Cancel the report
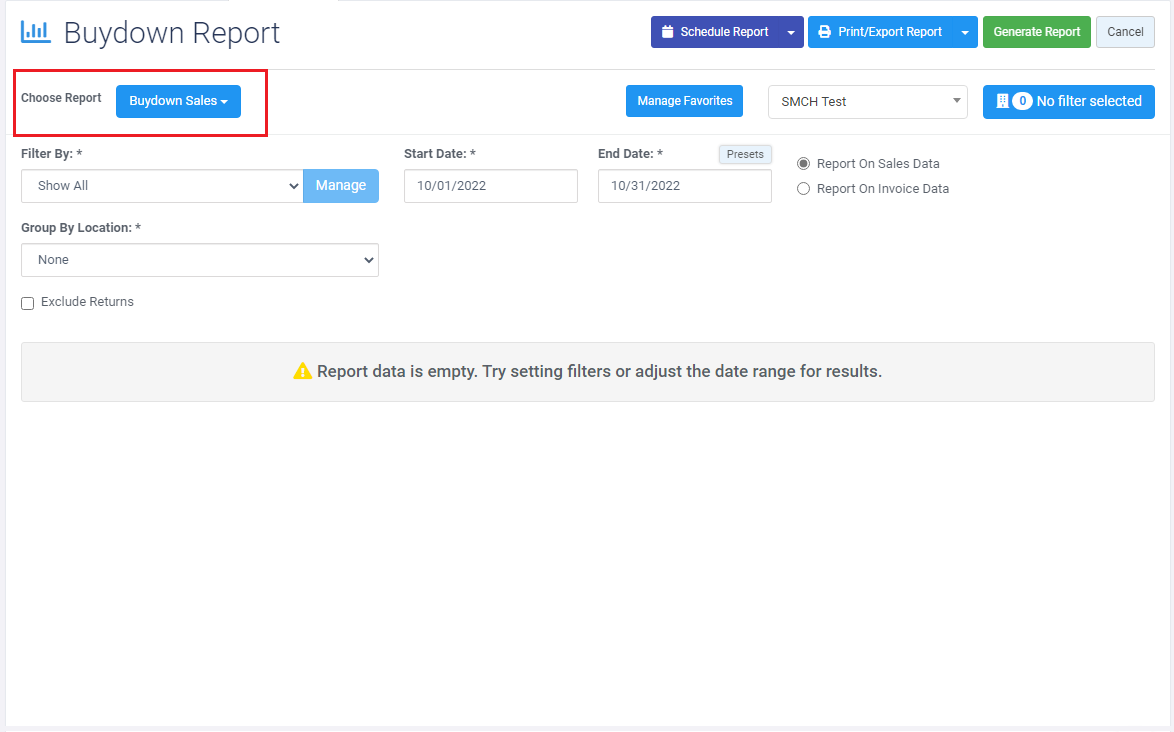1174x732 pixels. point(1125,32)
